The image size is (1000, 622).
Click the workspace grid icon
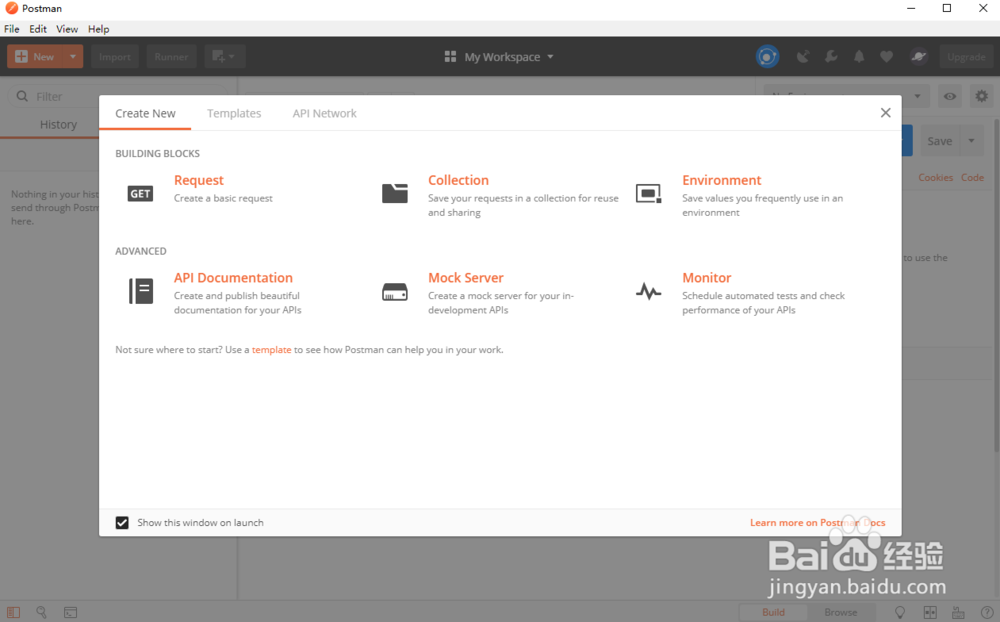(450, 57)
